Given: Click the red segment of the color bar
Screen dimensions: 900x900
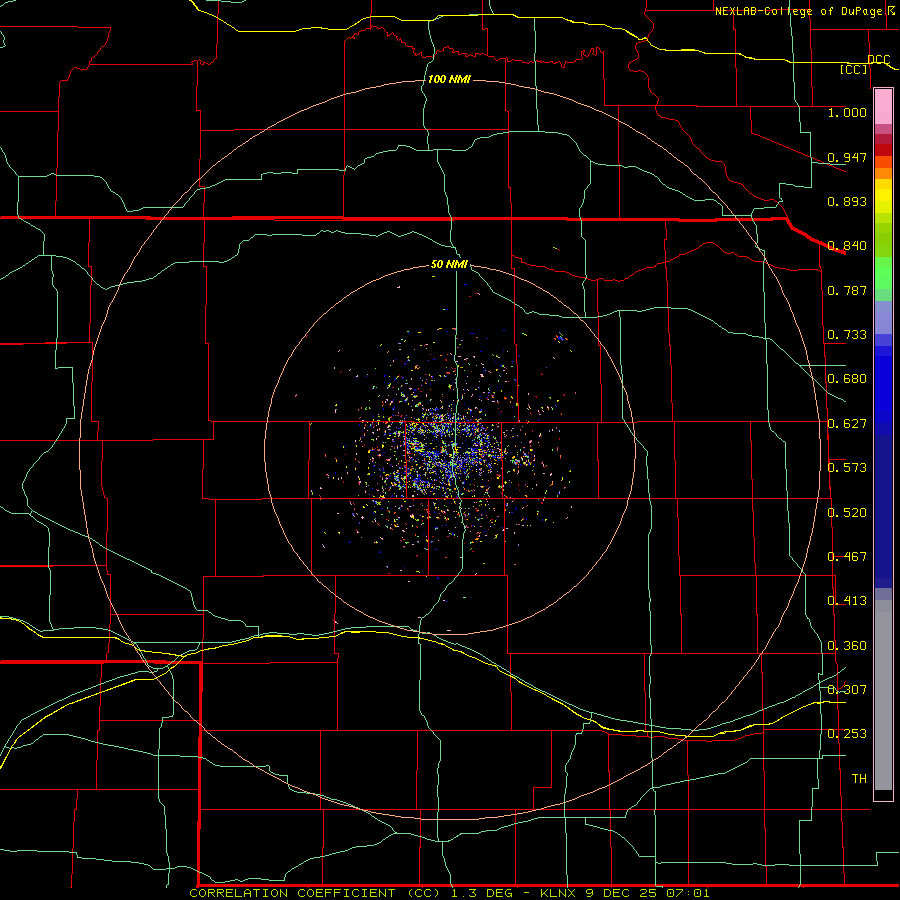Looking at the screenshot, I should point(883,150).
